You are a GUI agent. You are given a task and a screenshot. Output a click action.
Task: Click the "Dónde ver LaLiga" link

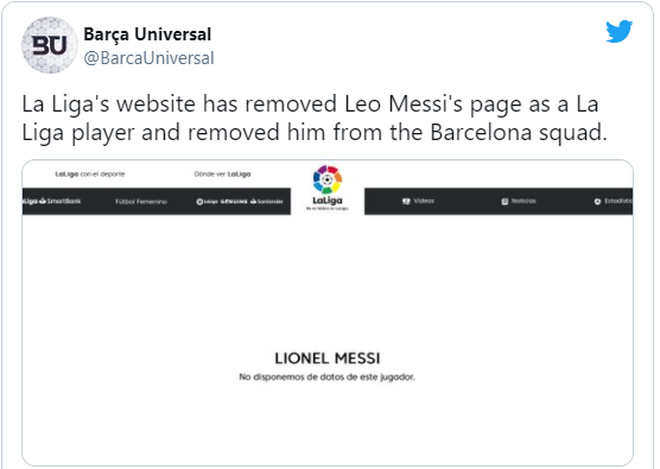pos(223,173)
